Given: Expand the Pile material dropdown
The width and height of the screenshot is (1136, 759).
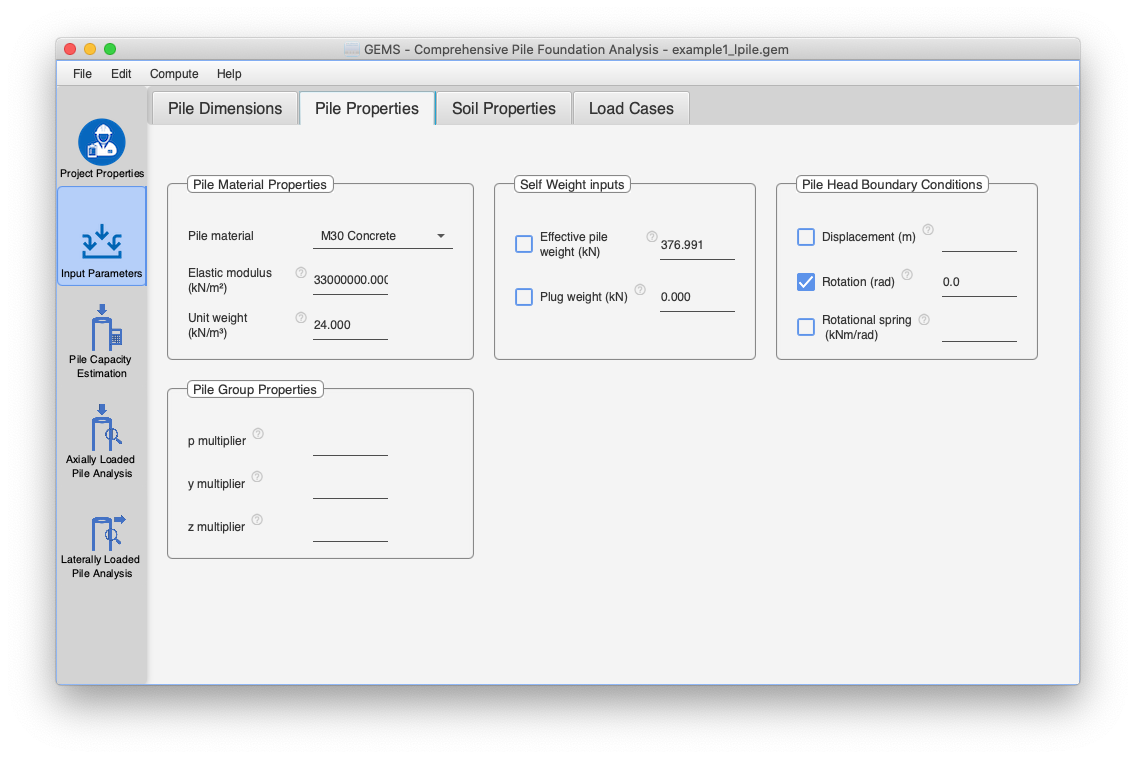Looking at the screenshot, I should pyautogui.click(x=382, y=236).
